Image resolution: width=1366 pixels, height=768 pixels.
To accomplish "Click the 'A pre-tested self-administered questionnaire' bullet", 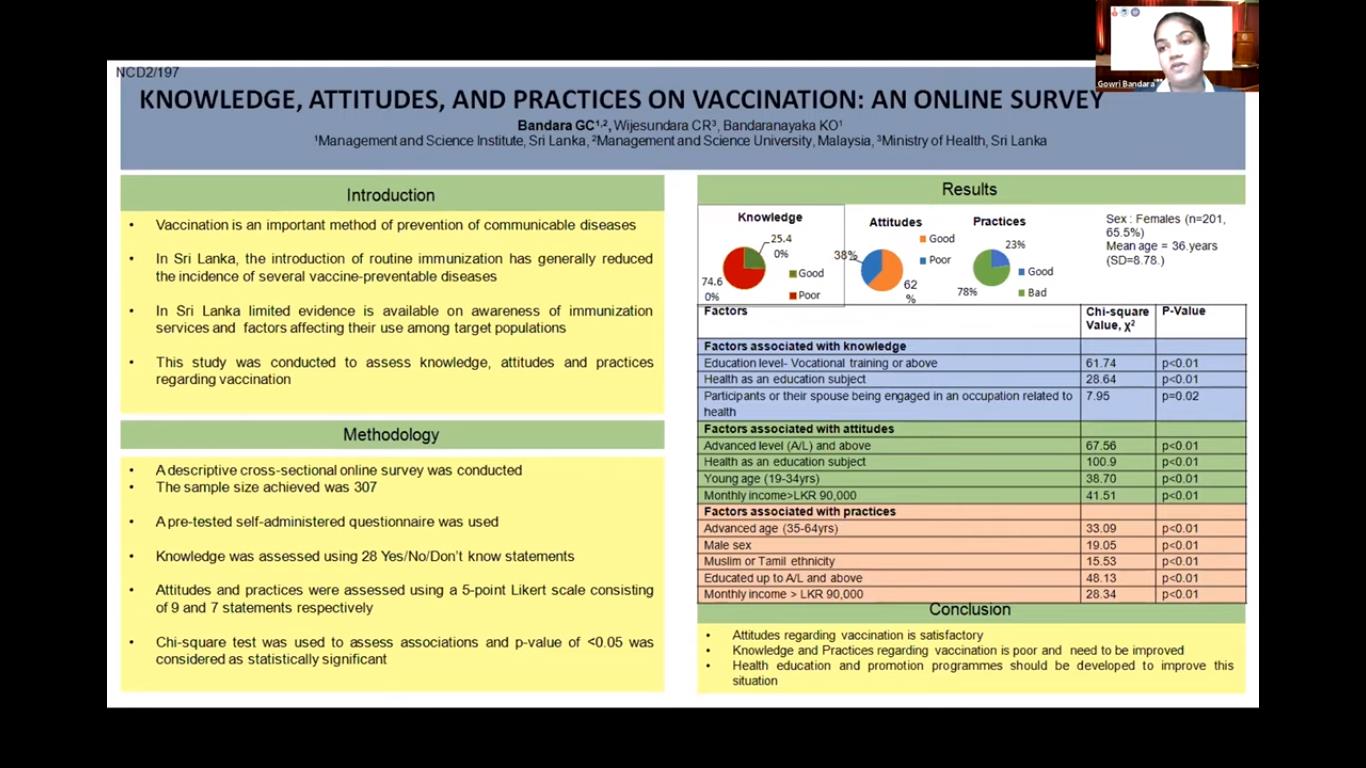I will [x=327, y=522].
